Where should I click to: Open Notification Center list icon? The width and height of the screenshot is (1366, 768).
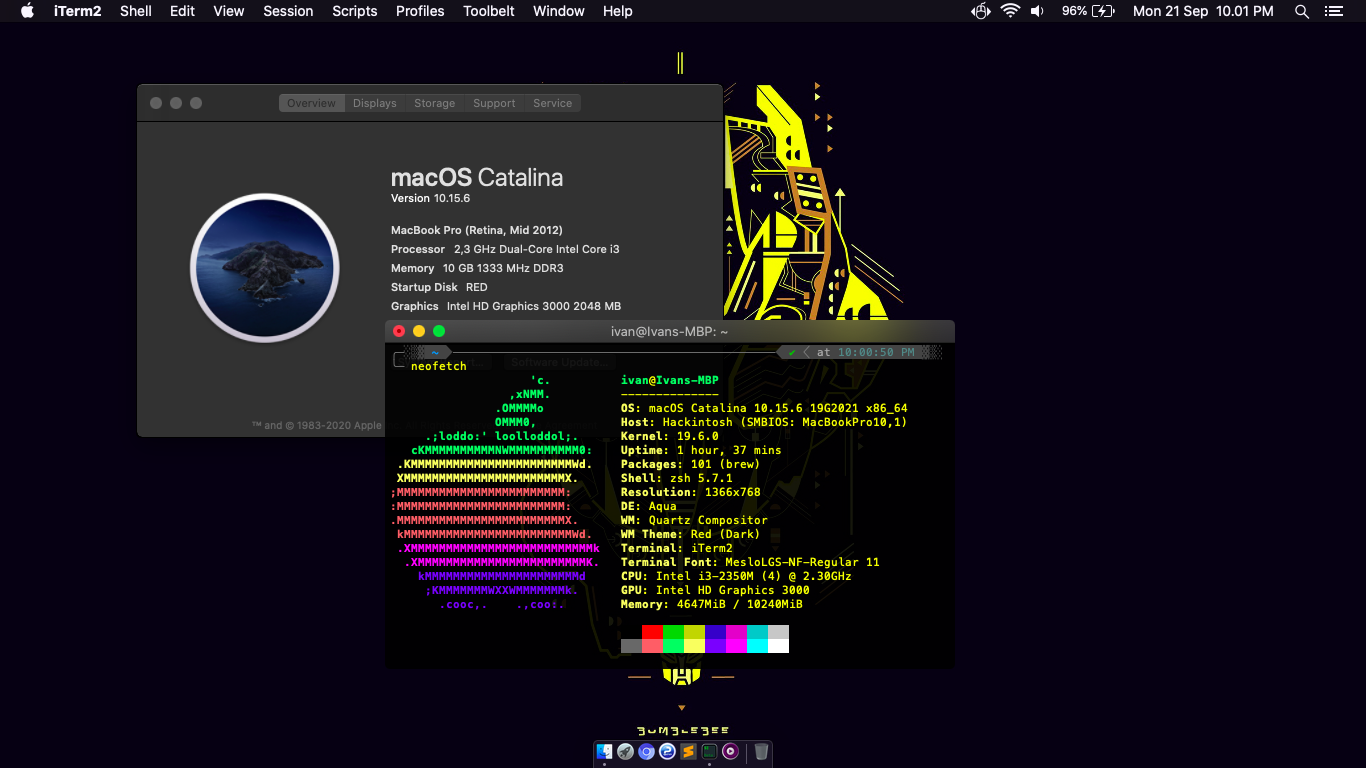1333,11
